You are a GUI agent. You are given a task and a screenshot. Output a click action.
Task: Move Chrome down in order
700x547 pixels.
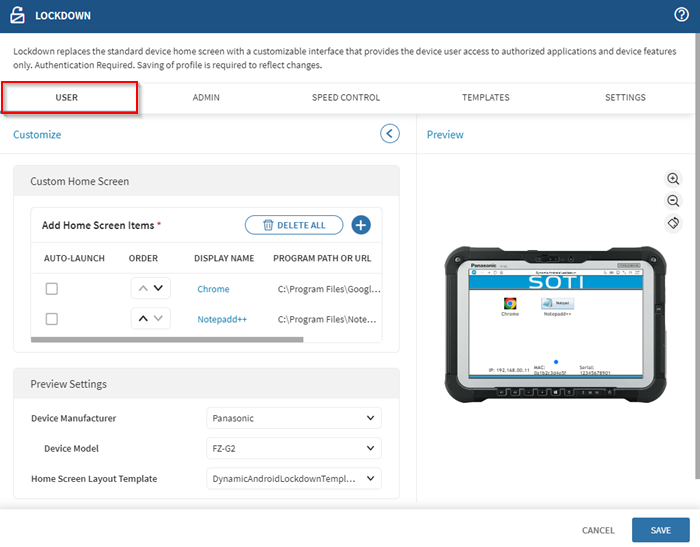[x=158, y=288]
